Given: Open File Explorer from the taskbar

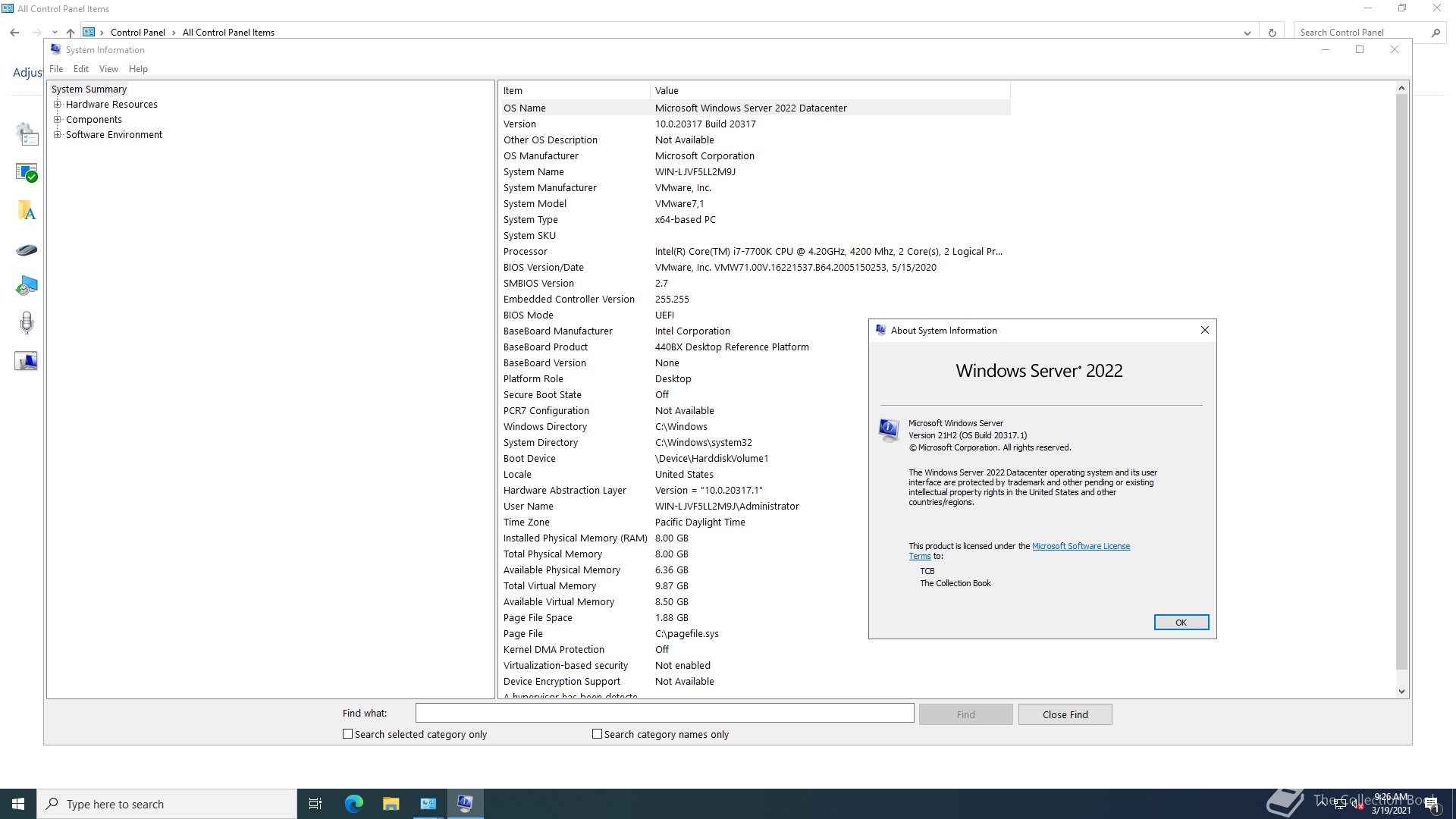Looking at the screenshot, I should [391, 804].
